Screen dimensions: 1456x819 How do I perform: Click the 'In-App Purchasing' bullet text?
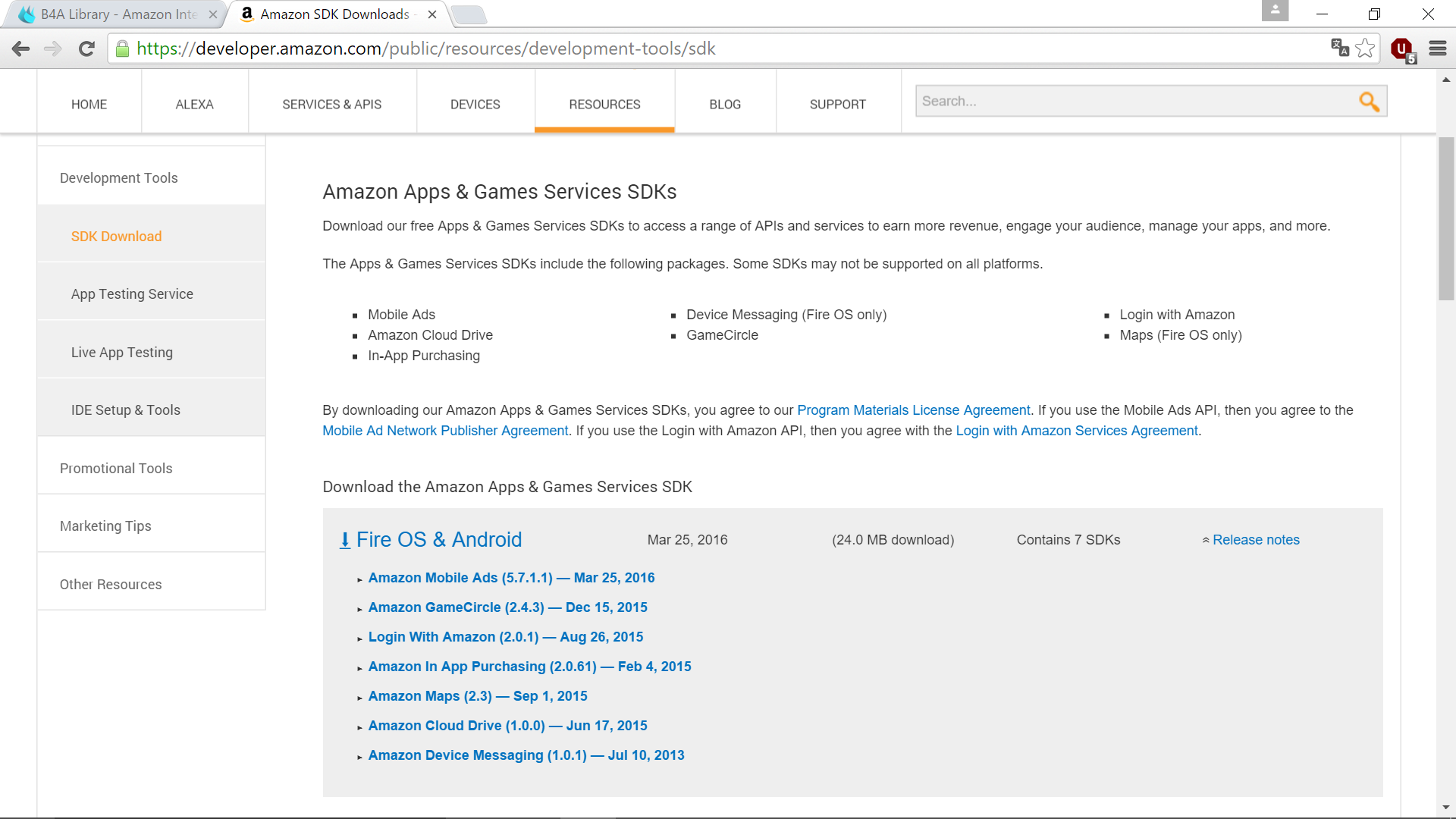(x=424, y=356)
